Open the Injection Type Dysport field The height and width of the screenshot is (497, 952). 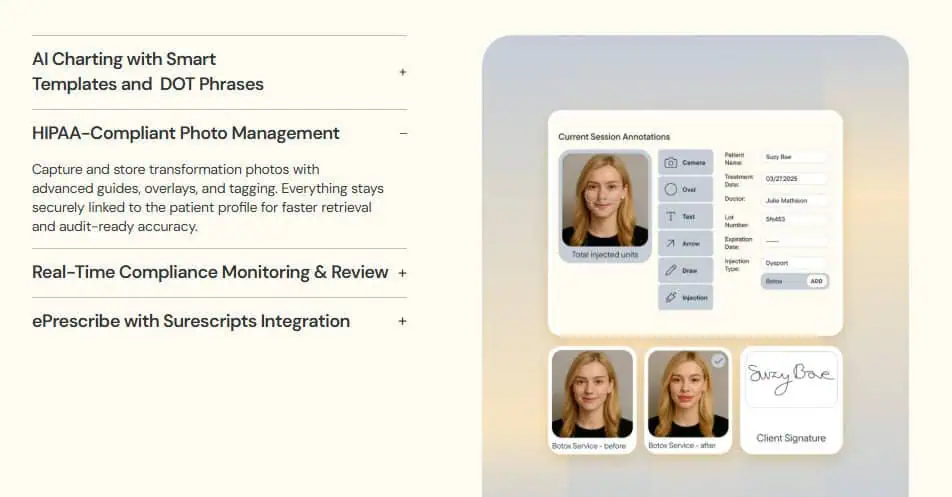tap(794, 263)
